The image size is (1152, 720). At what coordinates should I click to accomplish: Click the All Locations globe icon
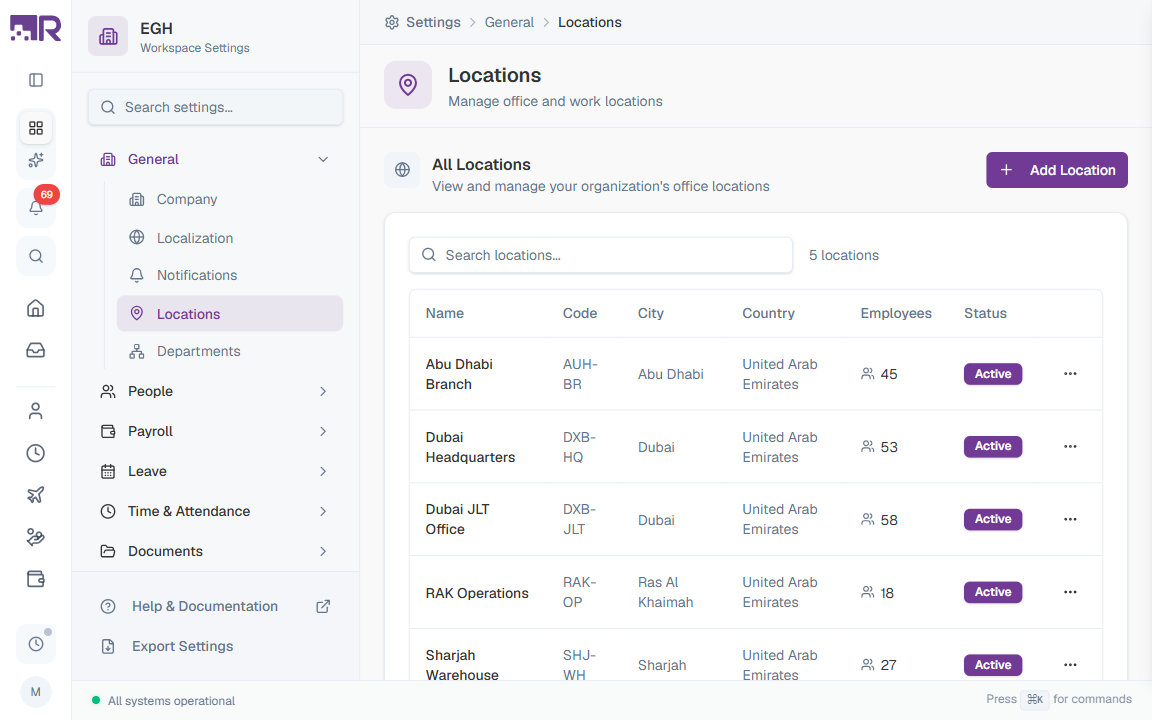403,170
